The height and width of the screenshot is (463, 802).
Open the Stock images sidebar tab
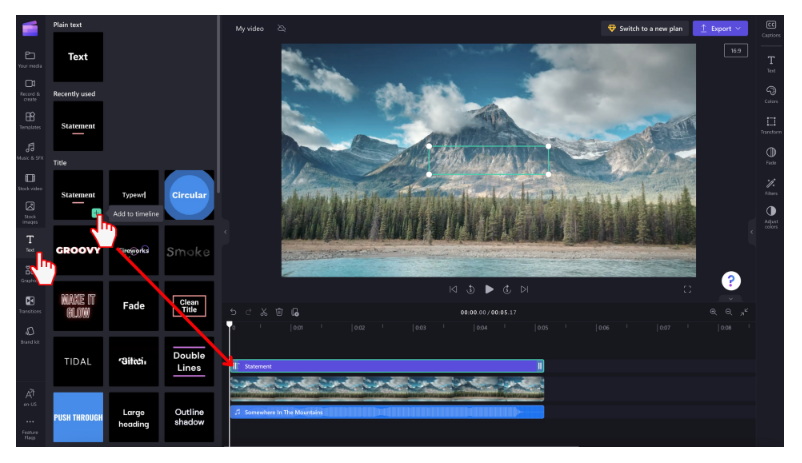point(30,212)
